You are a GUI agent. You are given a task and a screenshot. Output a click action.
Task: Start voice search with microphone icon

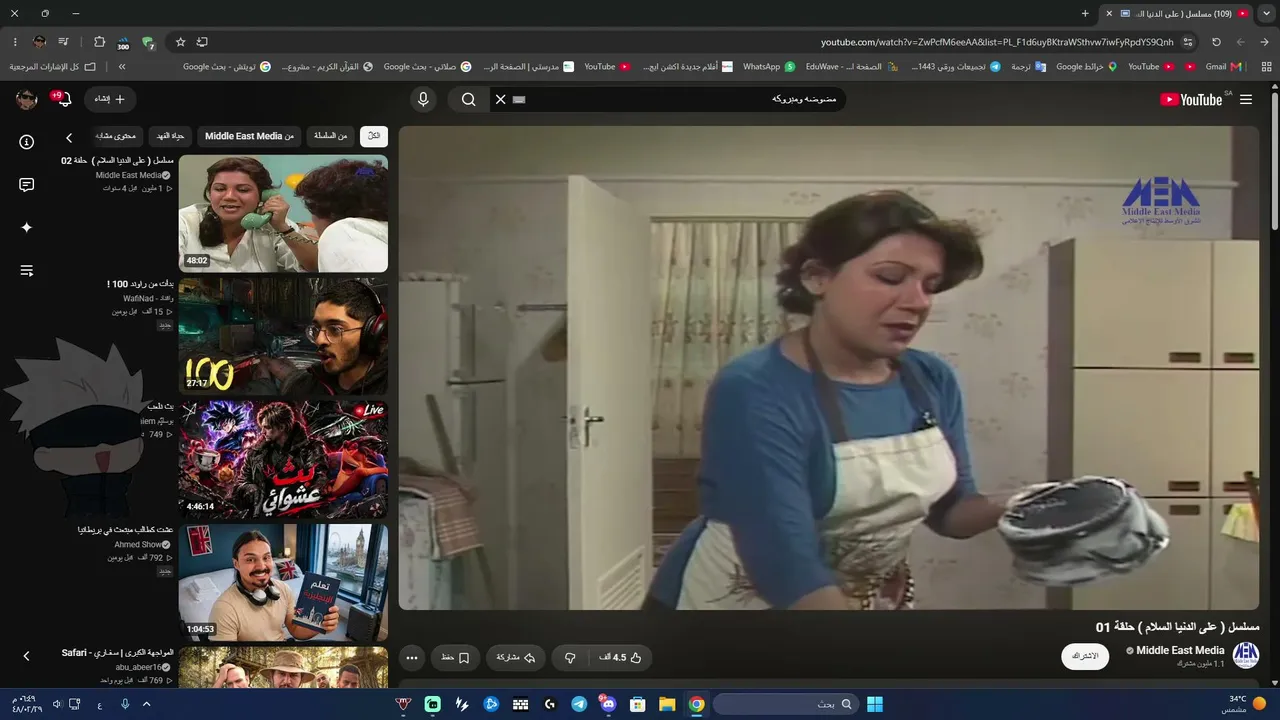pyautogui.click(x=423, y=99)
